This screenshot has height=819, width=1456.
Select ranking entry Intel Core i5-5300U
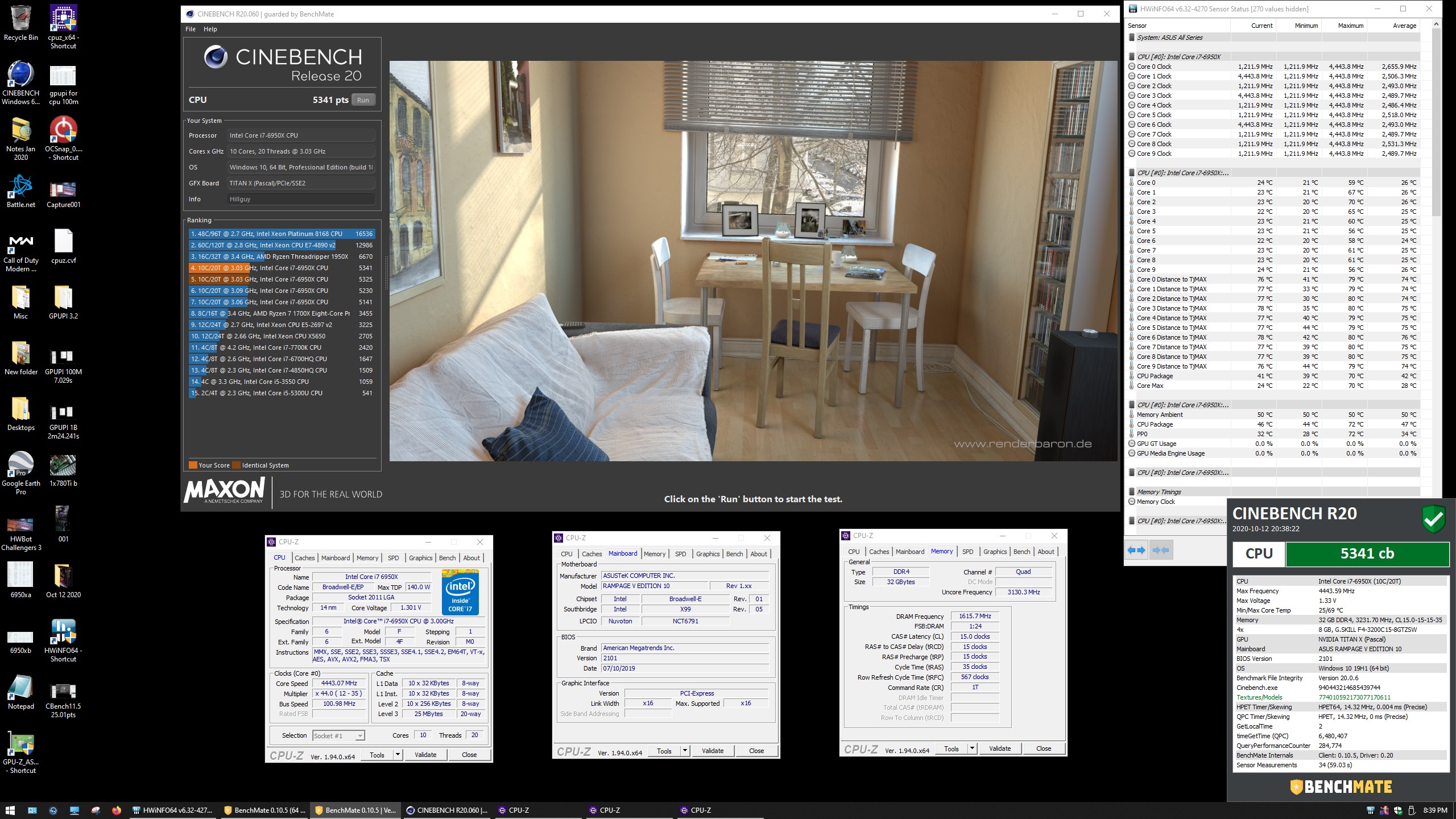tap(282, 393)
